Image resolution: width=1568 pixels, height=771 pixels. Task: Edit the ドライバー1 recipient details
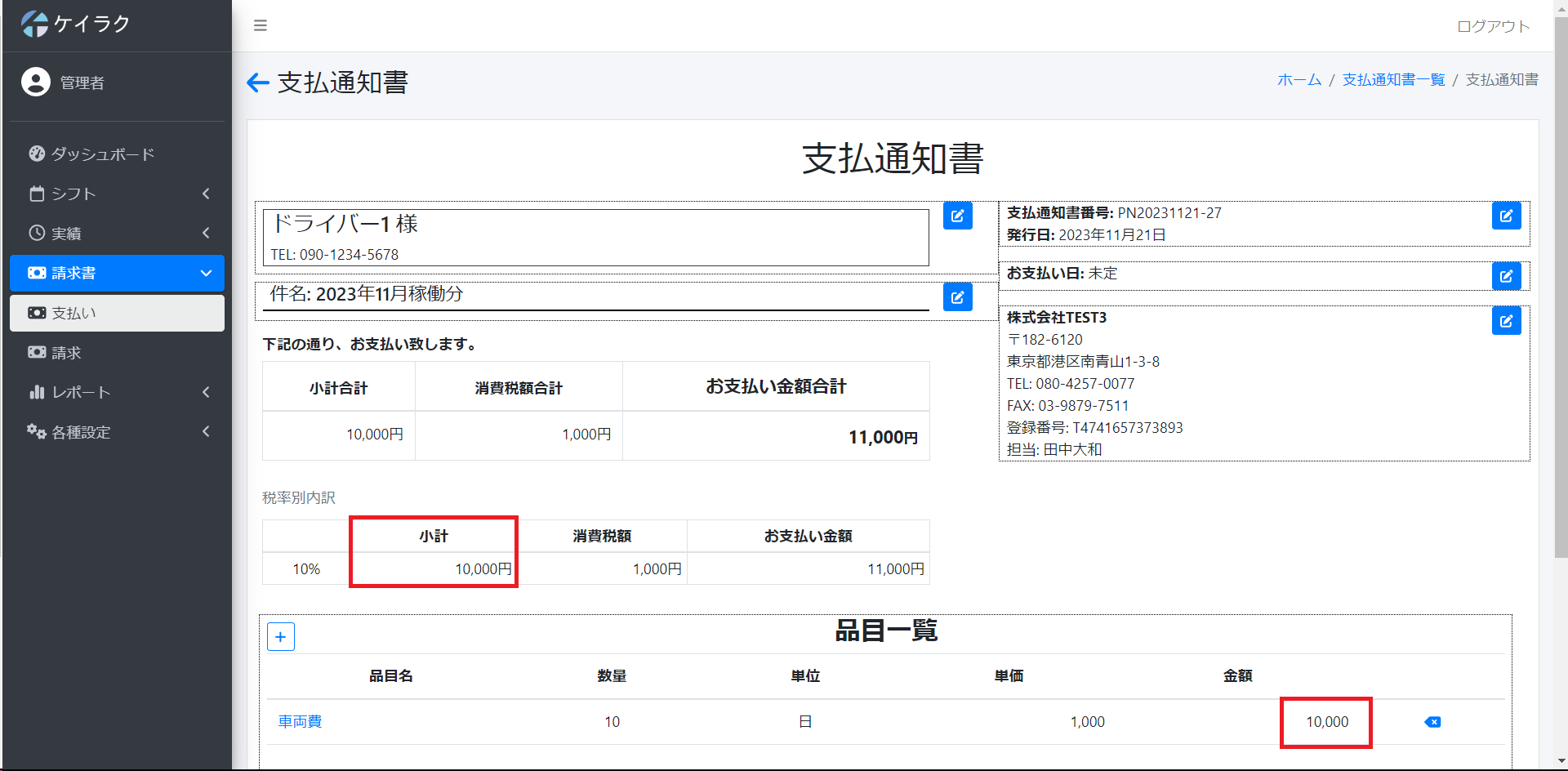[x=957, y=216]
